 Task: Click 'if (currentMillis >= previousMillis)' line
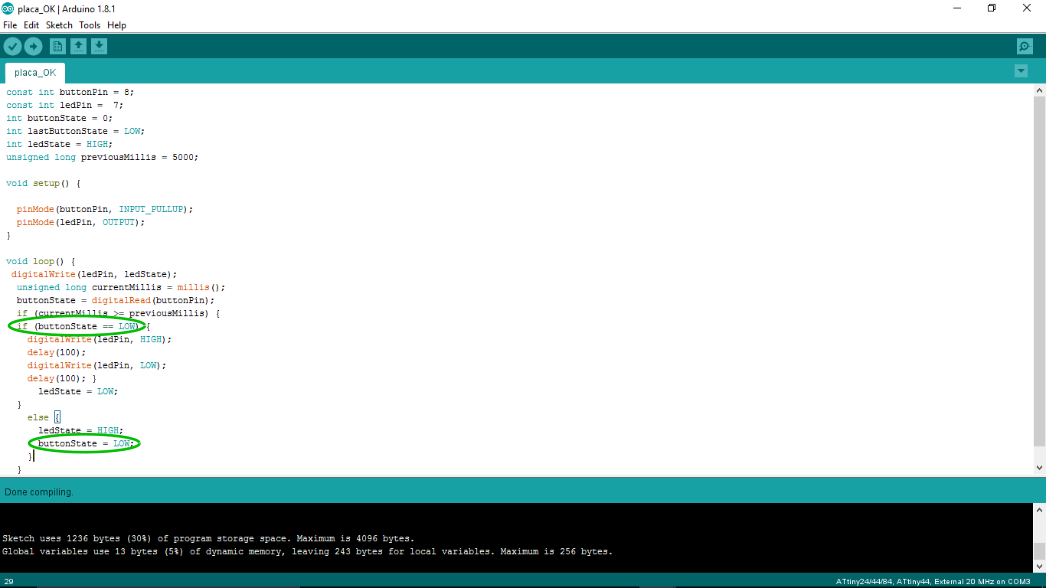tap(118, 314)
